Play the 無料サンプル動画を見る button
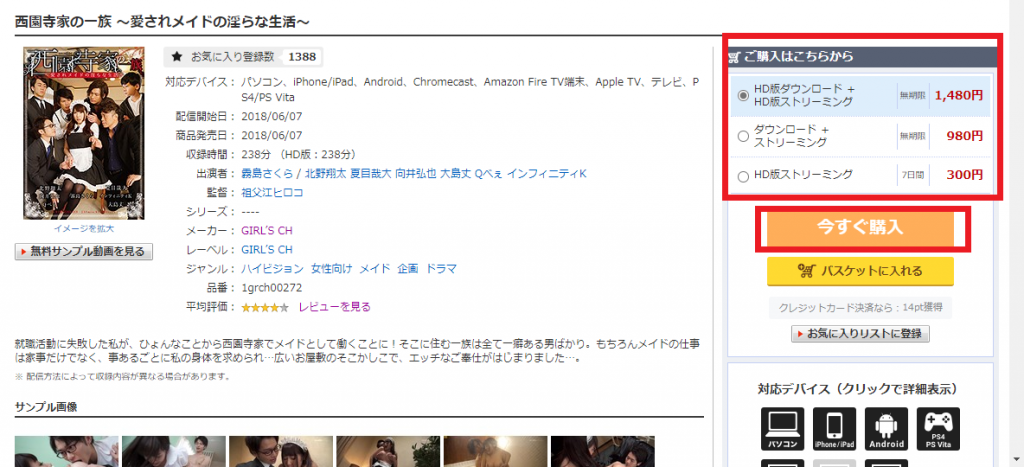The height and width of the screenshot is (467, 1024). (85, 252)
